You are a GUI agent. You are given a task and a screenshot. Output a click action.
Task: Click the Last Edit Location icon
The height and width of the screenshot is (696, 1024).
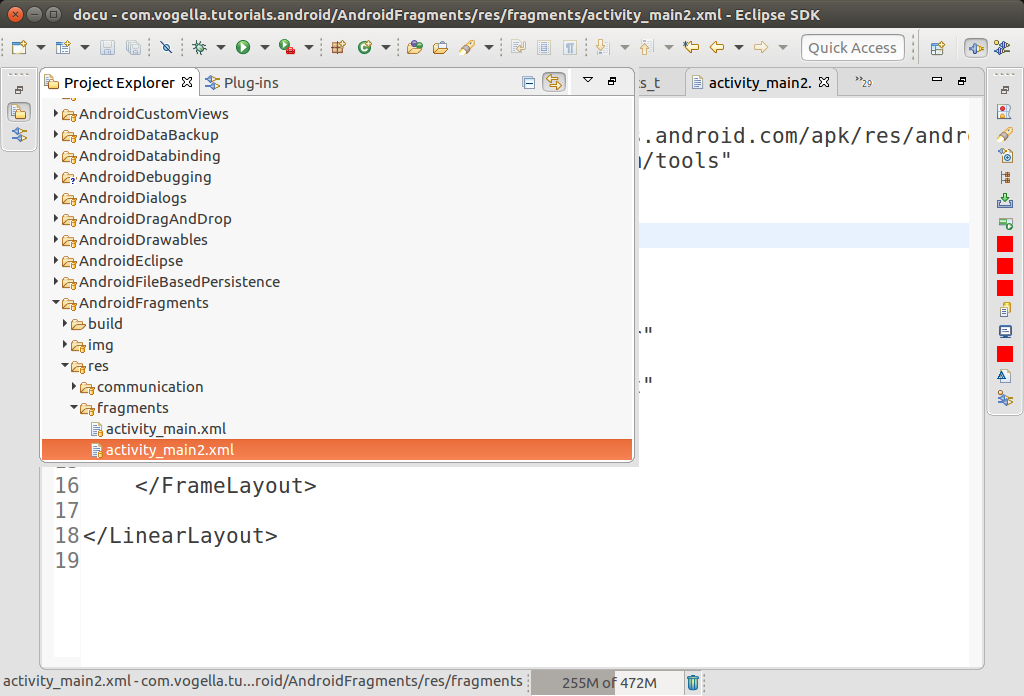pyautogui.click(x=691, y=47)
